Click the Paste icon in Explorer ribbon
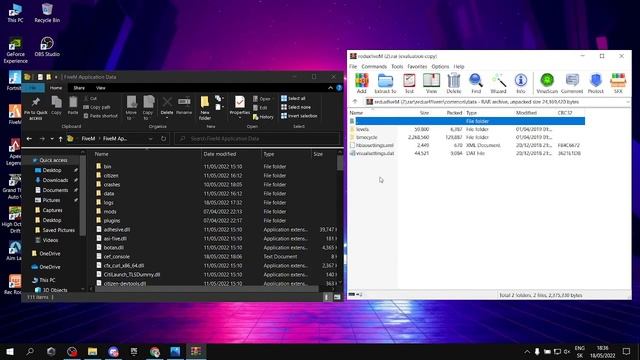The height and width of the screenshot is (360, 640). pyautogui.click(x=73, y=105)
